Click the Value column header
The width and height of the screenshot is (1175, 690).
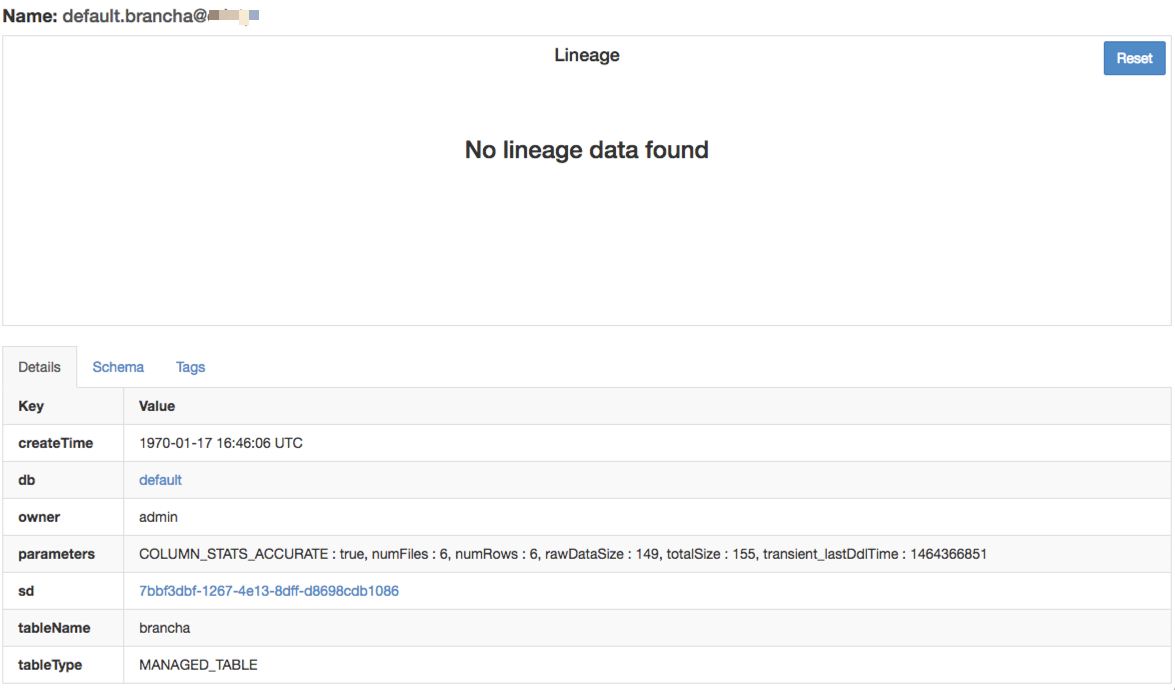point(157,406)
